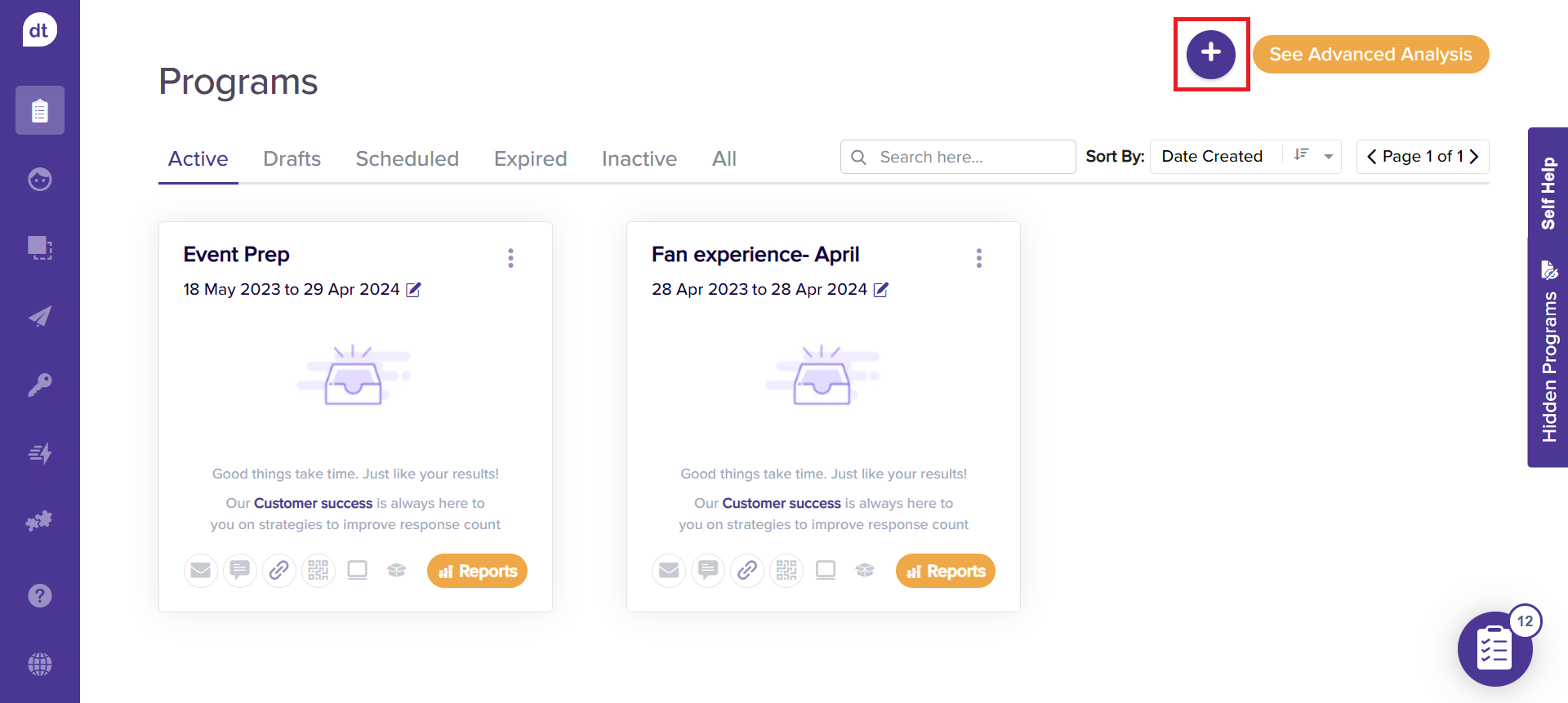
Task: Open the three-dot menu on Event Prep
Action: point(511,258)
